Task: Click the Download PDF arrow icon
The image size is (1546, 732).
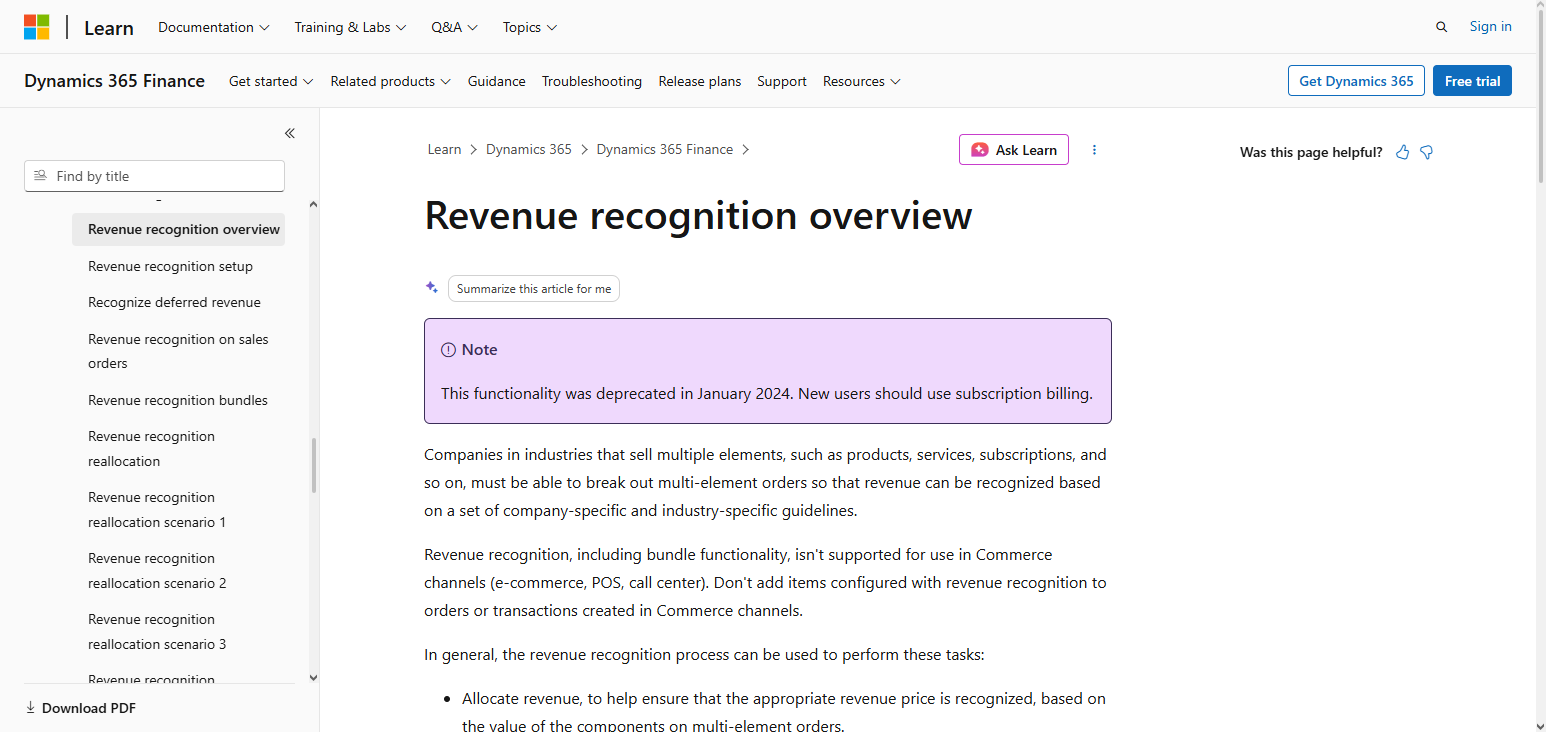Action: 30,708
